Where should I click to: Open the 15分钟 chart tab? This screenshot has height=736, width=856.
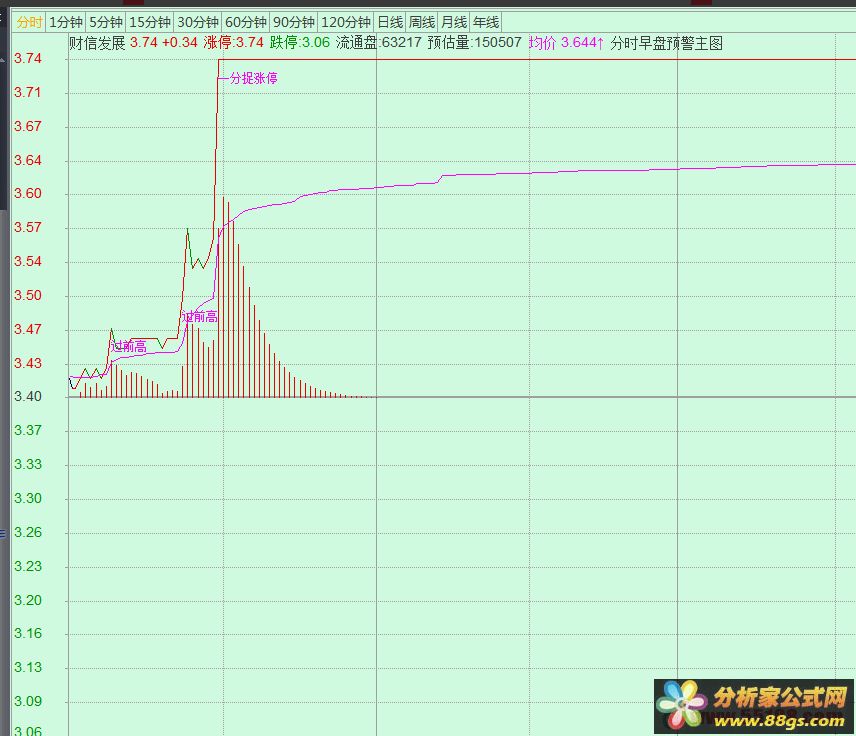150,22
